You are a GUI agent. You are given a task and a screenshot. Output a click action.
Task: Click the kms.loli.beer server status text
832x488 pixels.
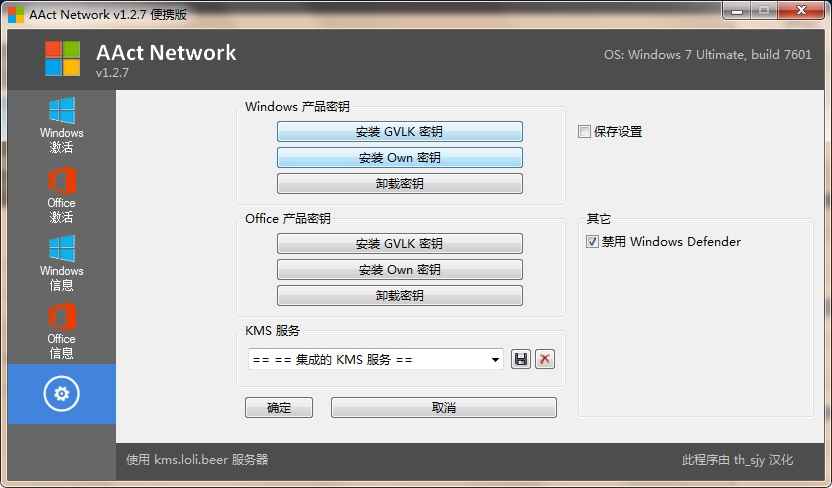point(197,459)
